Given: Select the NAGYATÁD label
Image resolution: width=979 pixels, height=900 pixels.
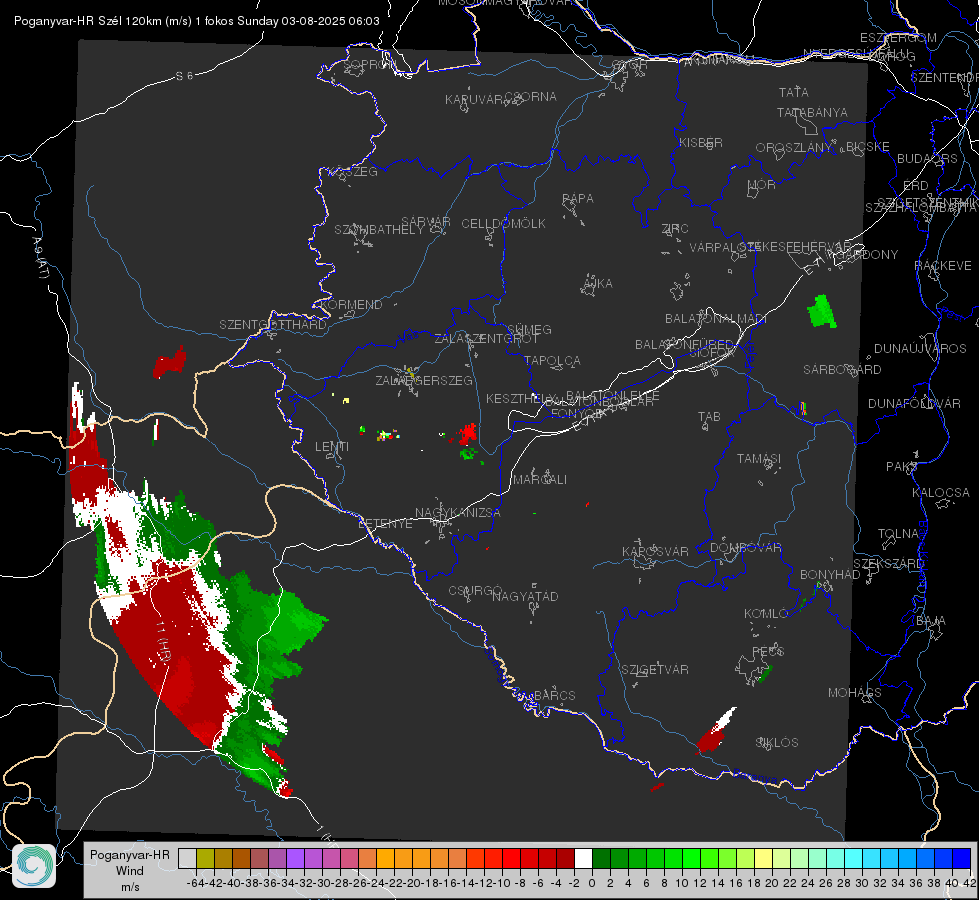Looking at the screenshot, I should click(525, 596).
